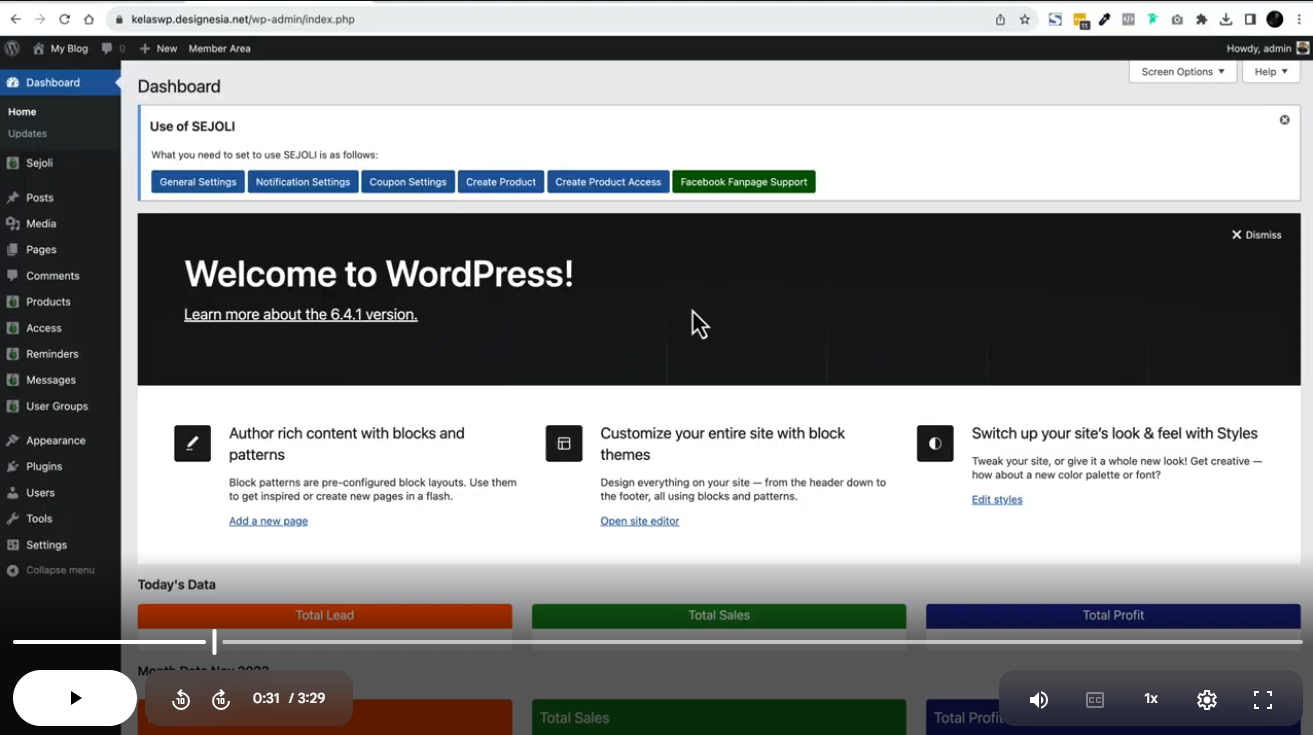Click the Facebook Fanpage Support button
Screen dimensions: 1313x735
[x=744, y=182]
